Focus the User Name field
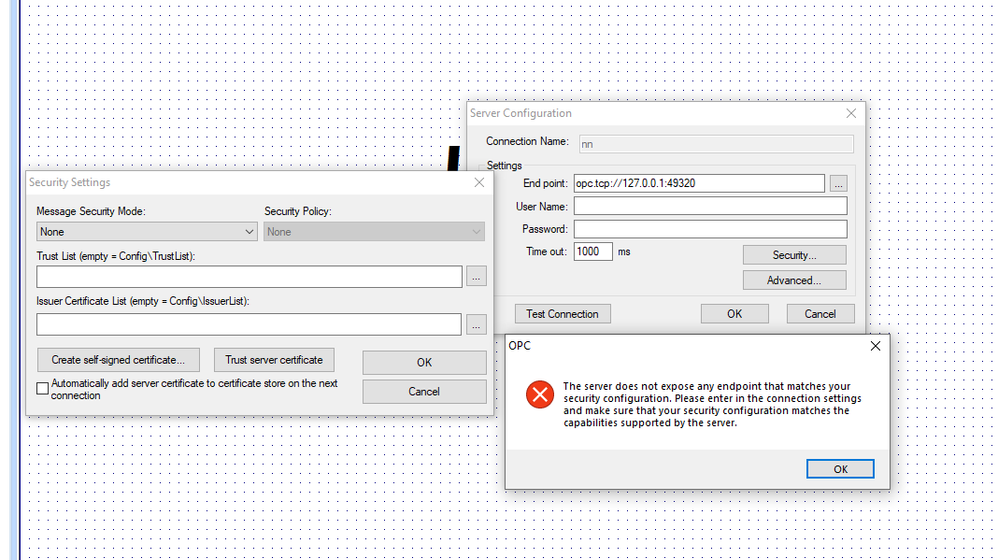 pyautogui.click(x=710, y=206)
